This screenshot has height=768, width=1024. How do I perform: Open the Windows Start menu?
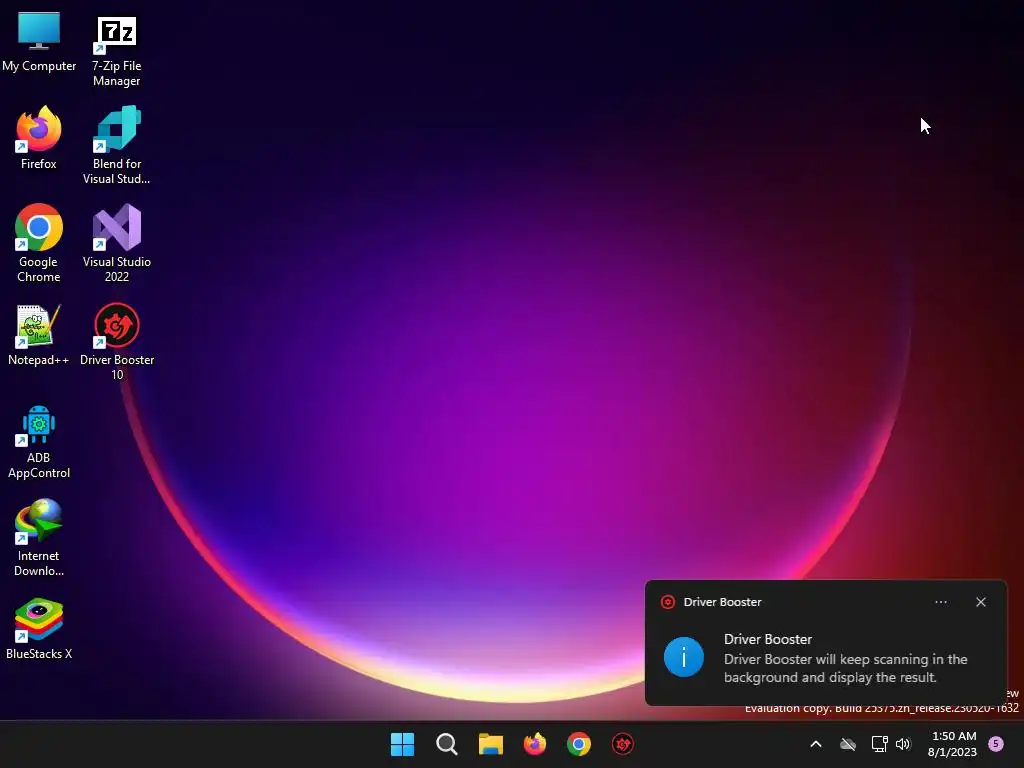click(402, 744)
